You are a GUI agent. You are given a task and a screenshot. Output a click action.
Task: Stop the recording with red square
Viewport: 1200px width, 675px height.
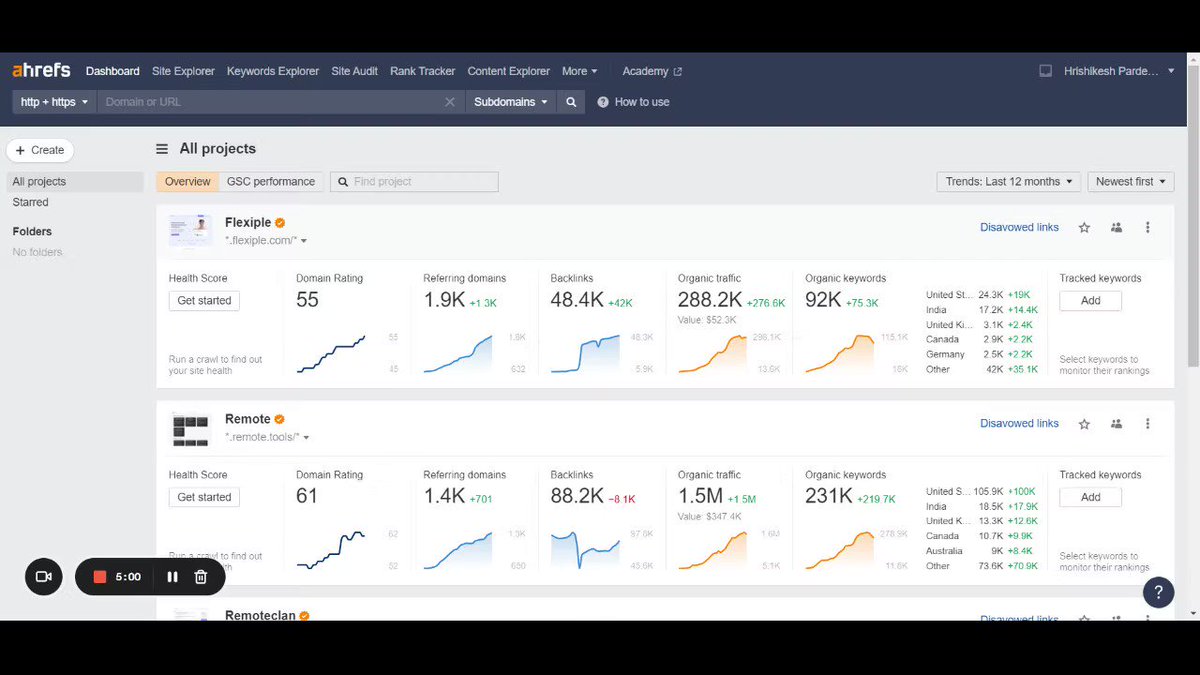(x=100, y=577)
